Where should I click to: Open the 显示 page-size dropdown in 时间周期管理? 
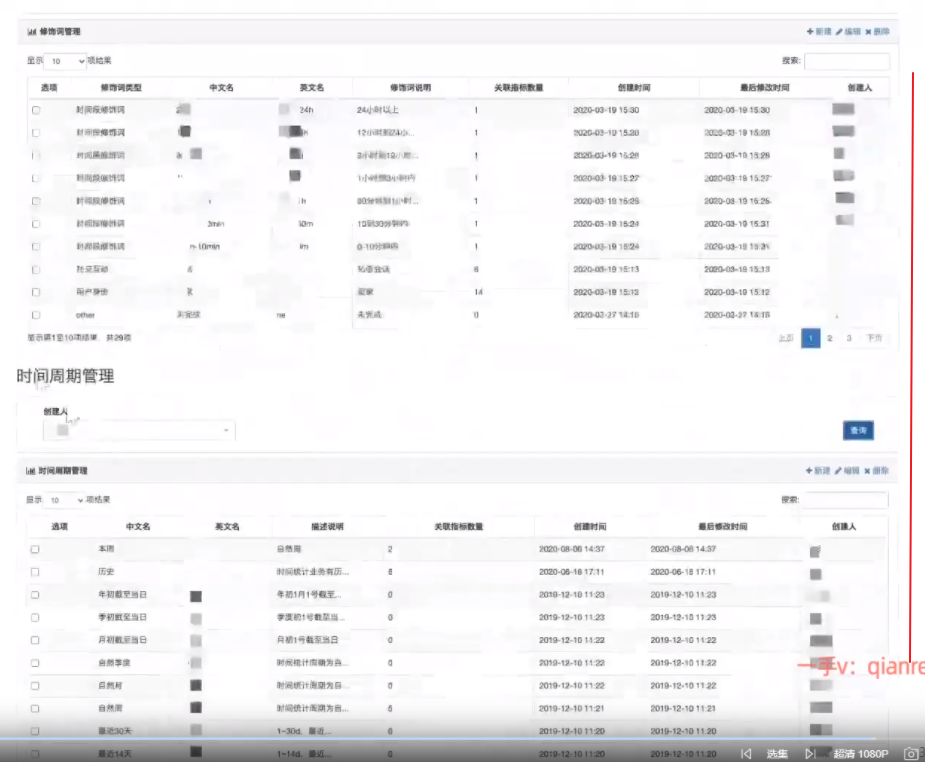64,500
